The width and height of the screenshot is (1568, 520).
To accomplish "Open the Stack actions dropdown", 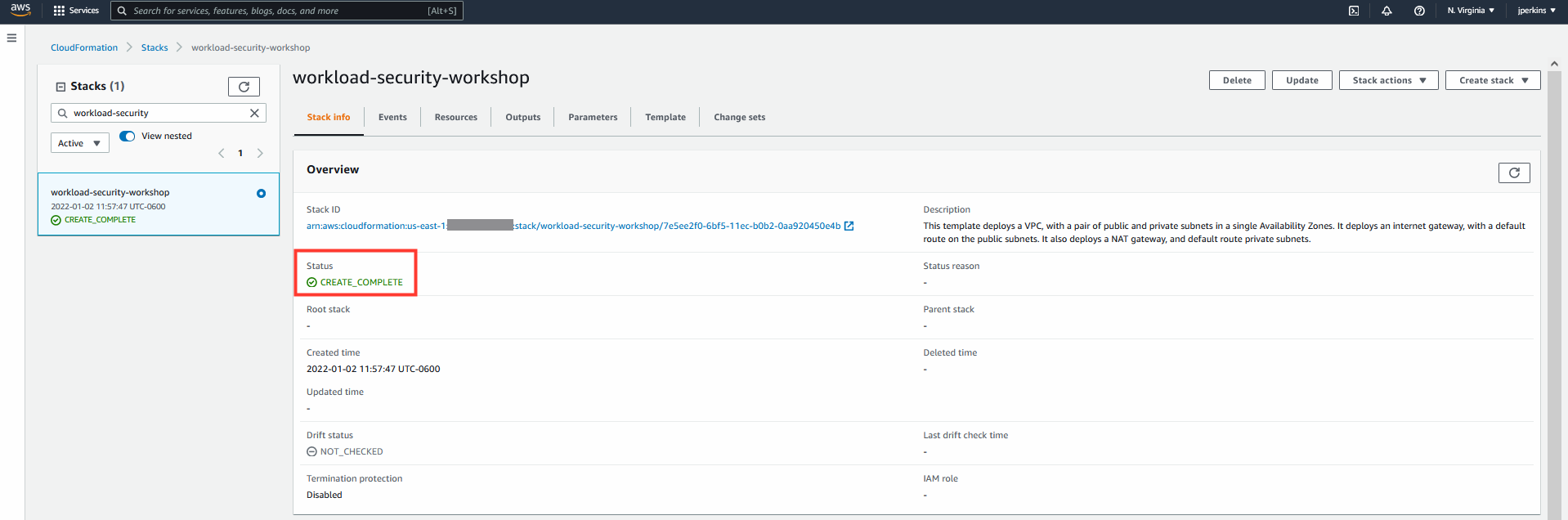I will click(1388, 80).
